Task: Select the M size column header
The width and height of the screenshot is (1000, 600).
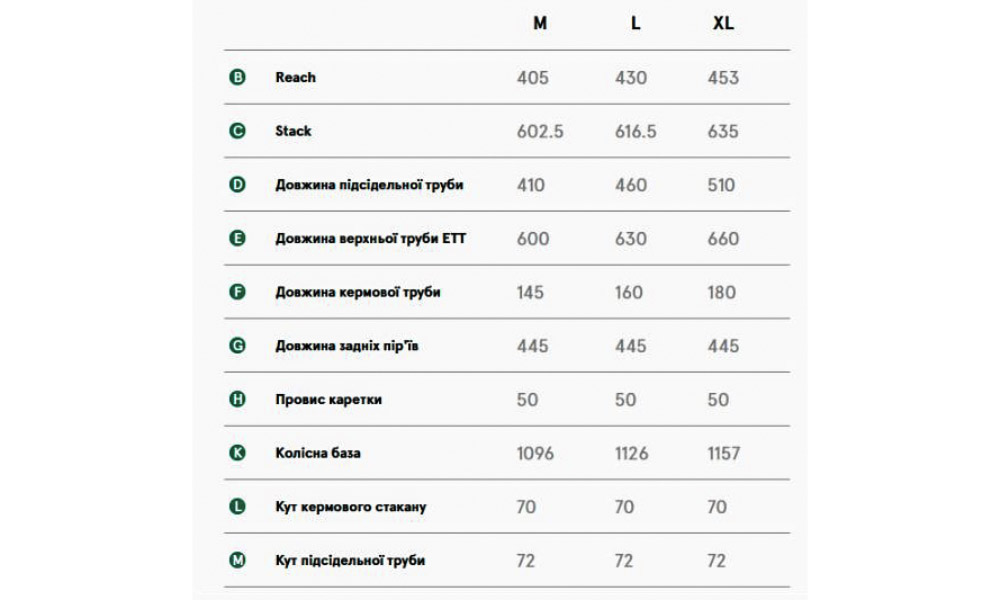Action: coord(540,24)
